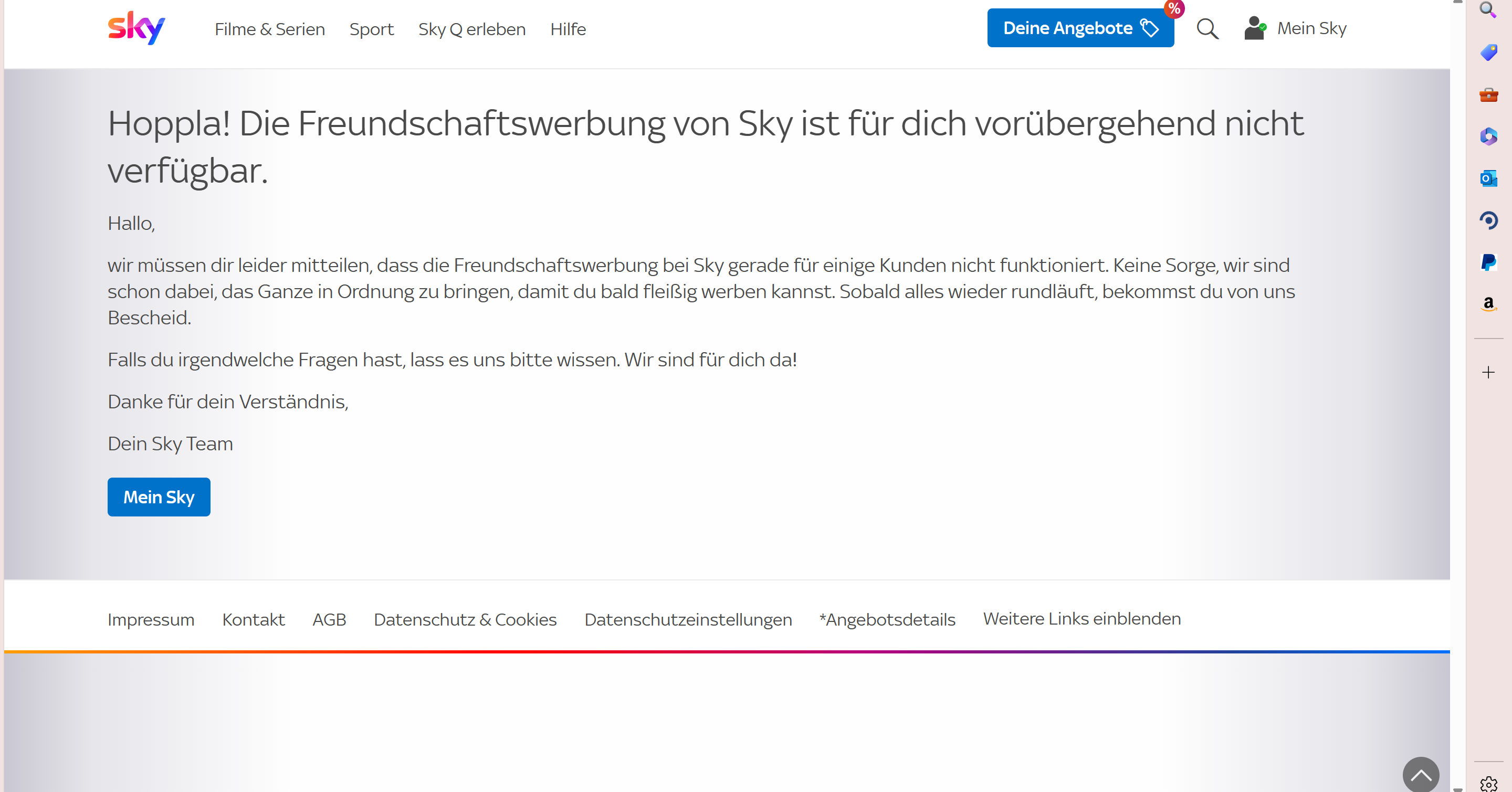Open Edge sidebar search icon
1512x792 pixels.
(1488, 9)
